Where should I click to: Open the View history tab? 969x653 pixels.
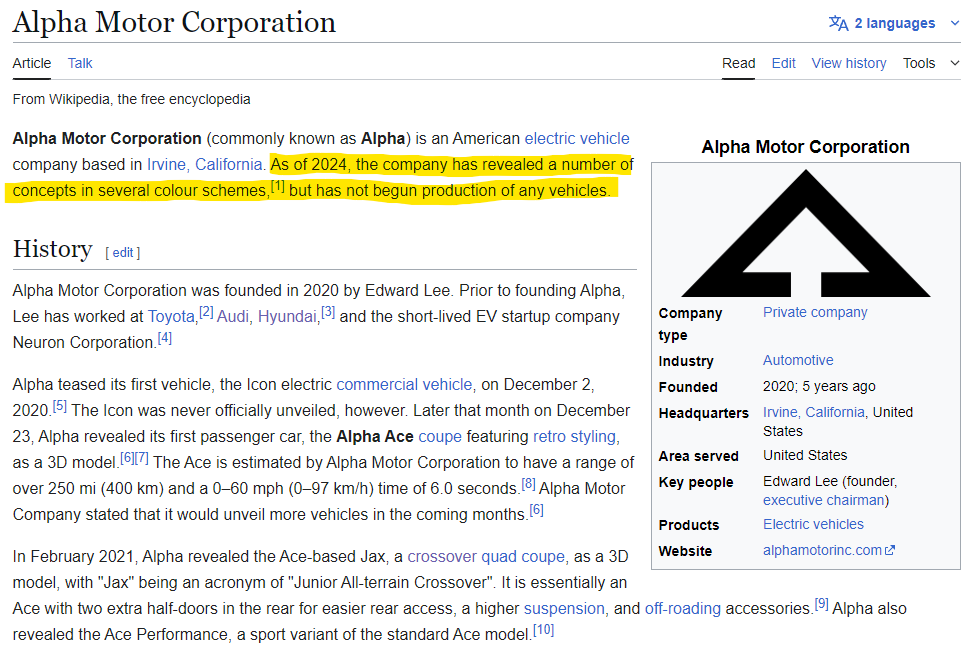tap(848, 63)
